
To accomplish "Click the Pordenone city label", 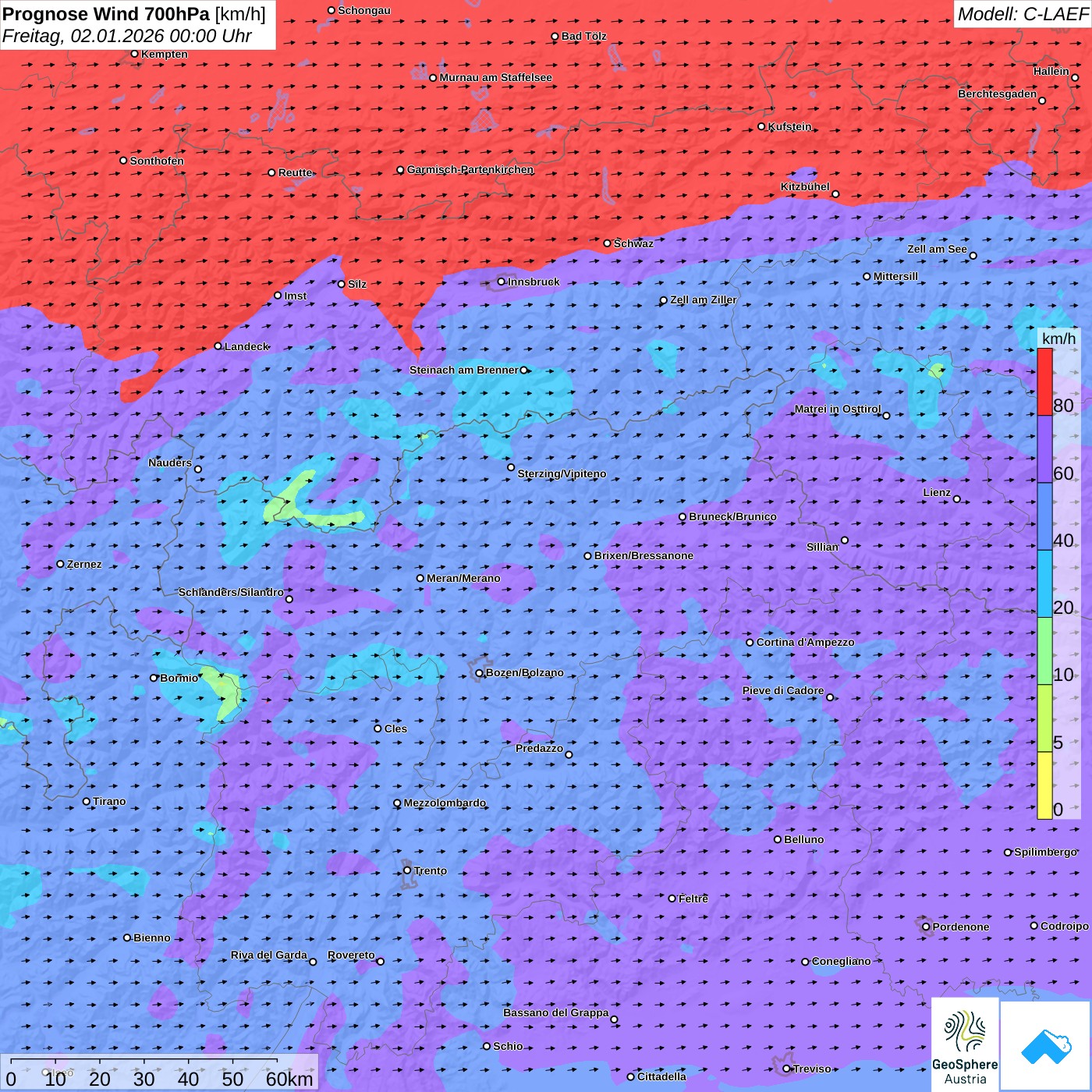I will coord(961,927).
